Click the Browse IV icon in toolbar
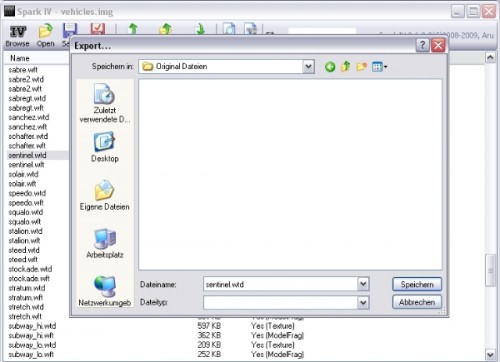 click(17, 36)
